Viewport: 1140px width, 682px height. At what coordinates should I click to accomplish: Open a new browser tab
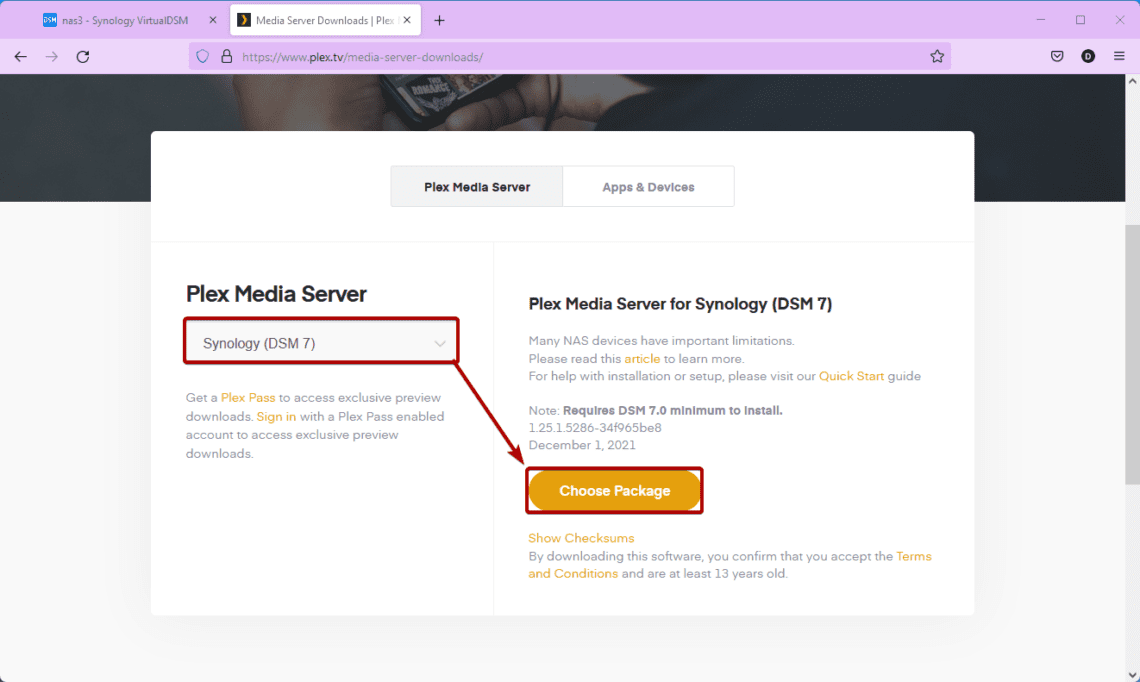[x=439, y=20]
